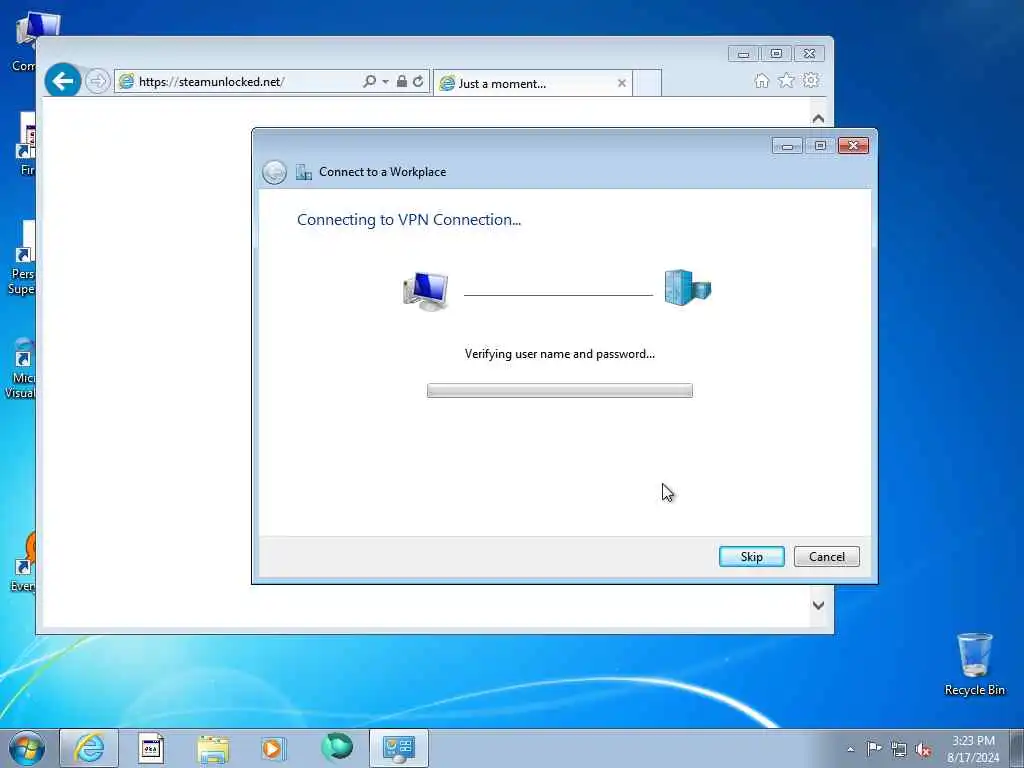Open Windows Explorer folder from taskbar
Image resolution: width=1024 pixels, height=768 pixels.
pyautogui.click(x=213, y=748)
